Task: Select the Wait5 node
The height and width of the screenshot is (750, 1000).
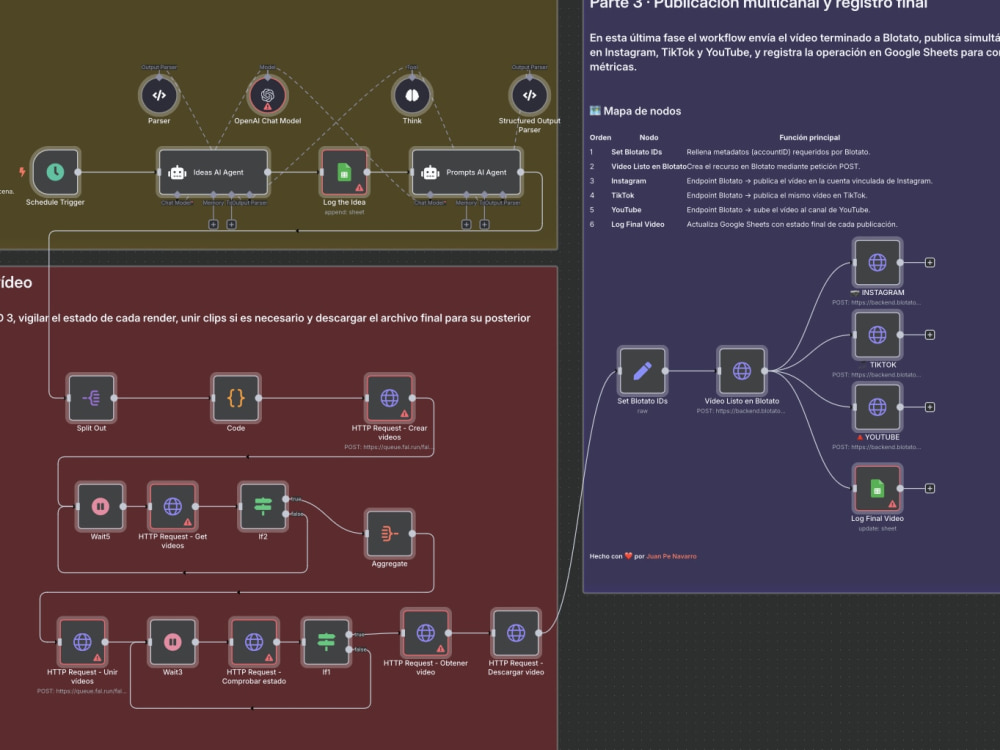Action: point(100,506)
